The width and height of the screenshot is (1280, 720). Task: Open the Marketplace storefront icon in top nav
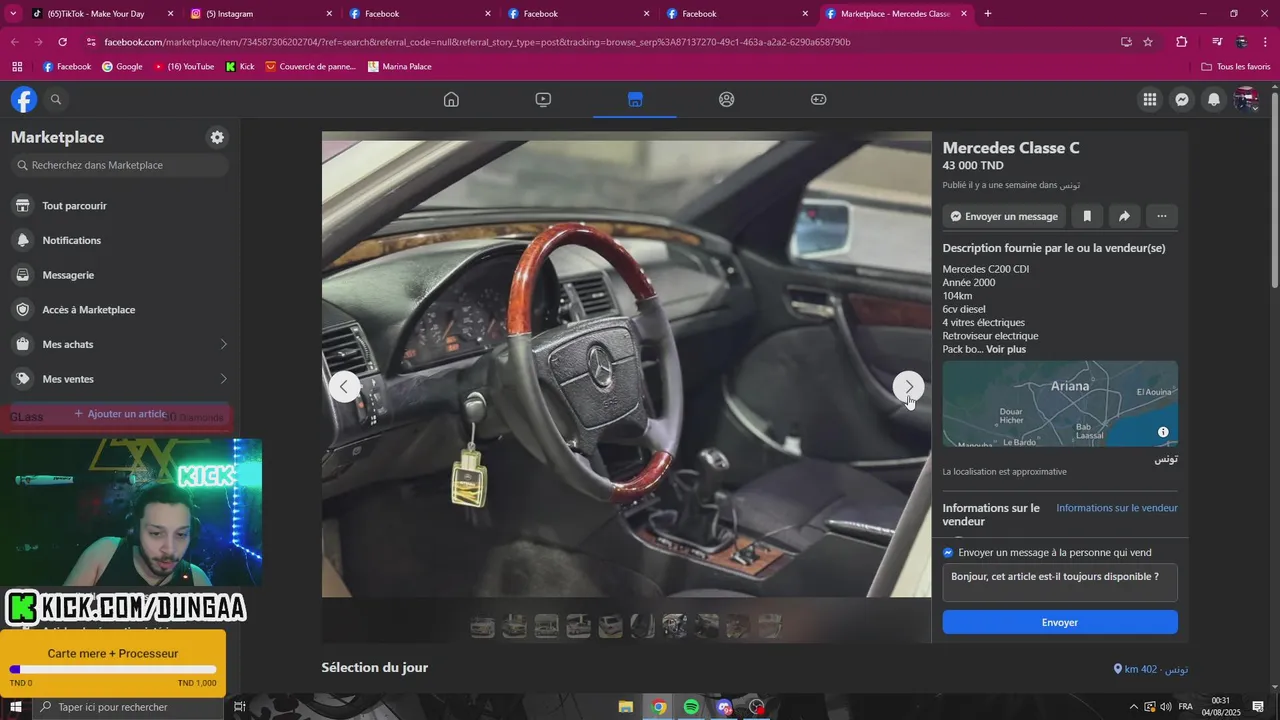click(x=635, y=99)
